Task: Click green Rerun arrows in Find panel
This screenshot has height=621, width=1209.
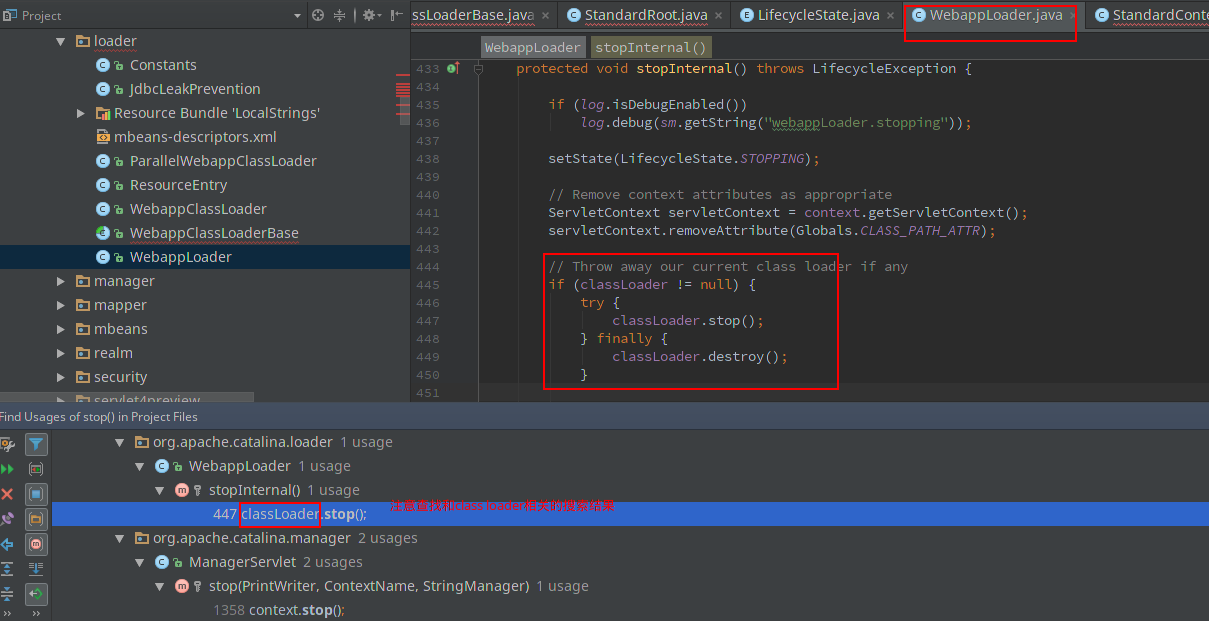Action: pyautogui.click(x=8, y=468)
